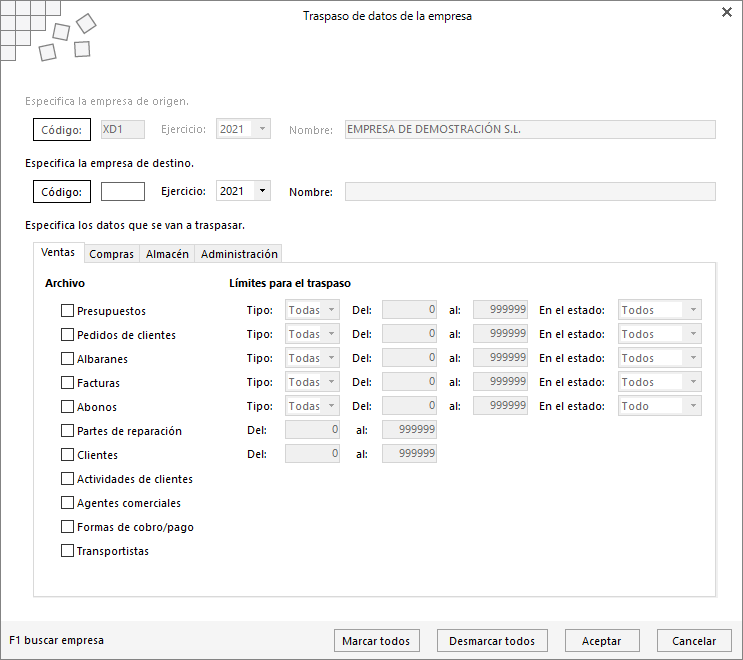Click Desmarcar todos button
This screenshot has width=743, height=660.
pyautogui.click(x=492, y=641)
